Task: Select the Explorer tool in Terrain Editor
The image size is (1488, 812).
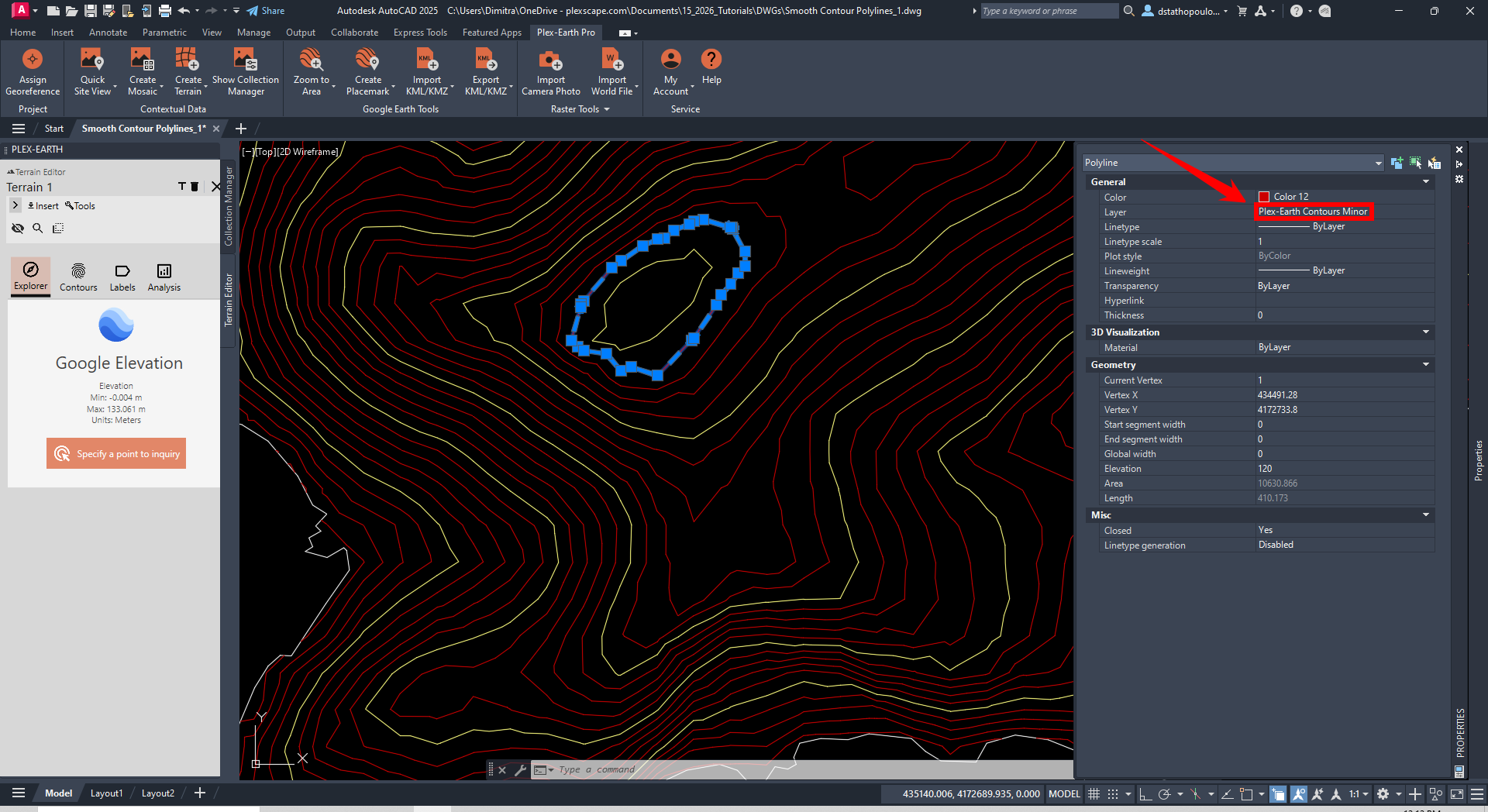Action: 31,277
